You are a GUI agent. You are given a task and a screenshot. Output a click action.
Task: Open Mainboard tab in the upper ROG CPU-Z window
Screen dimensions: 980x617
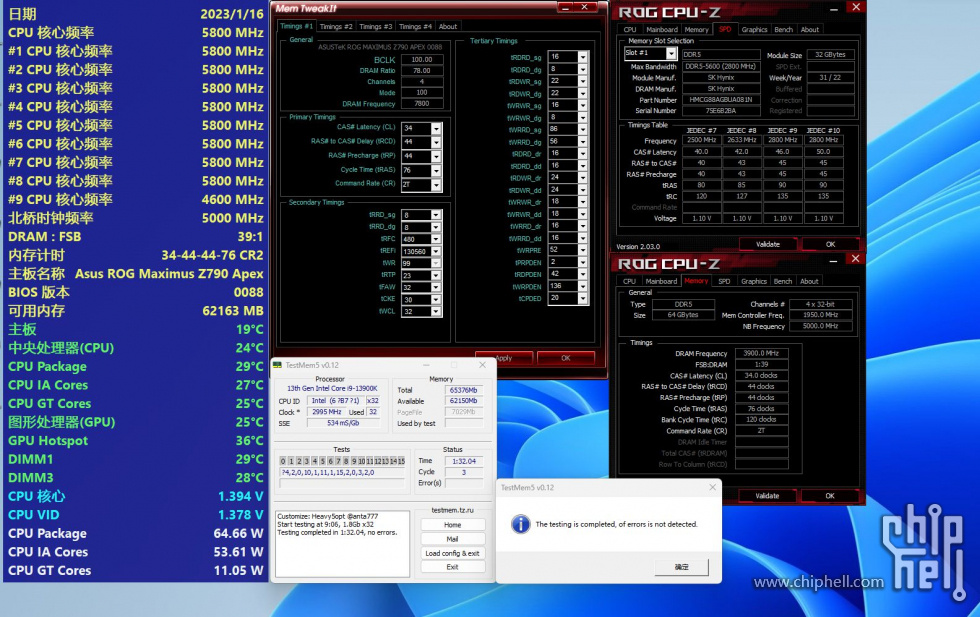pyautogui.click(x=662, y=29)
